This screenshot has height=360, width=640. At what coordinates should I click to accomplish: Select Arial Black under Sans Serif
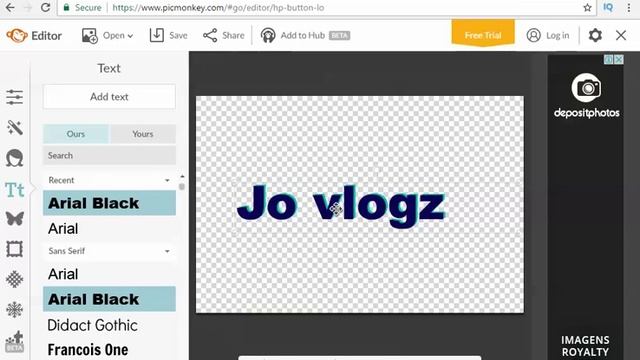109,299
